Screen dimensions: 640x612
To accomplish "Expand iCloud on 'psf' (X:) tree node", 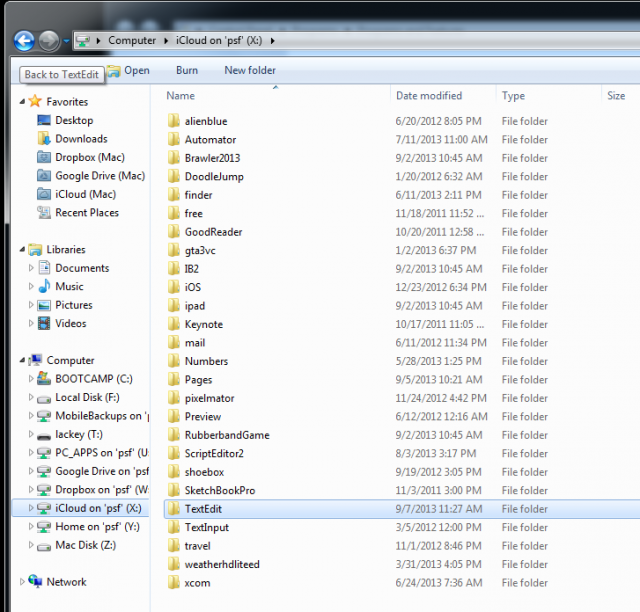I will point(31,508).
